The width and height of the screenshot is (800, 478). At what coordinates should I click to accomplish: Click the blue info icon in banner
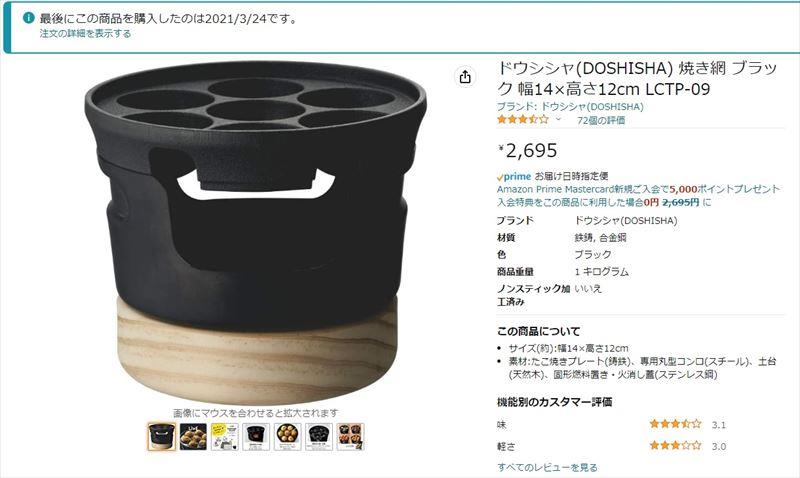[x=29, y=18]
